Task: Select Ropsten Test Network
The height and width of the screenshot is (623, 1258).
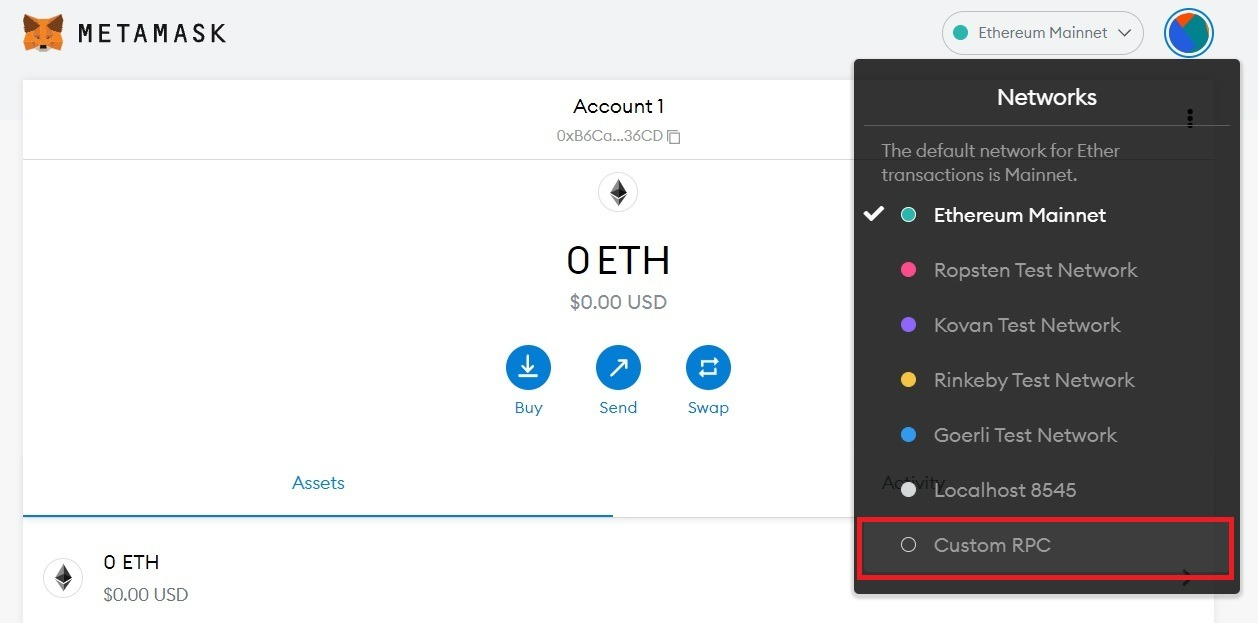Action: (1035, 270)
